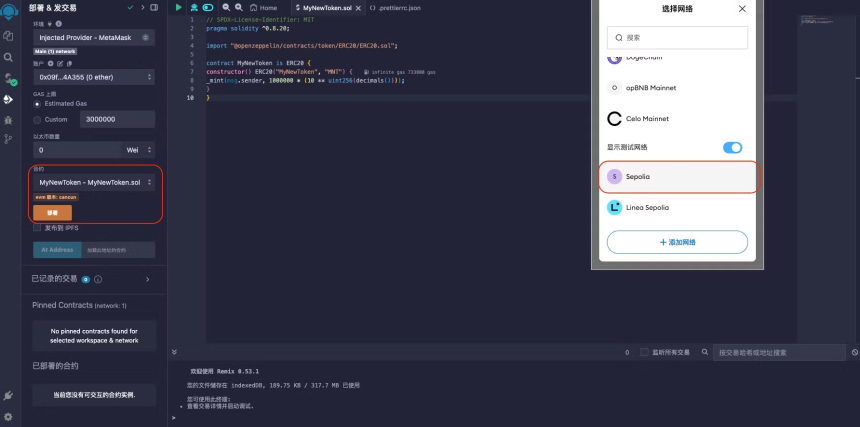This screenshot has width=860, height=427.
Task: Collapse the terminal with double chevron
Action: click(x=174, y=352)
